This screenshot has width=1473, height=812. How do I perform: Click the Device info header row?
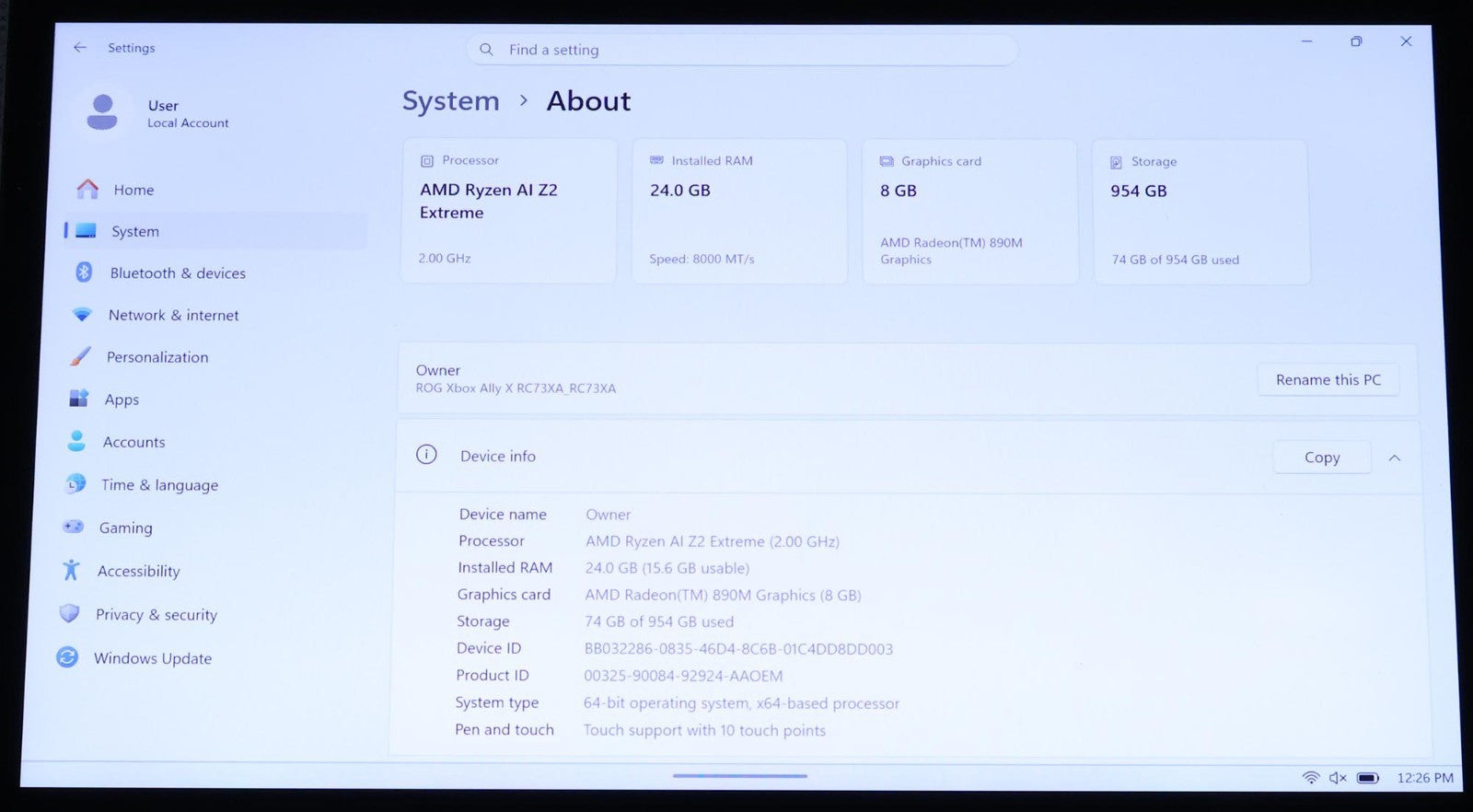tap(908, 457)
